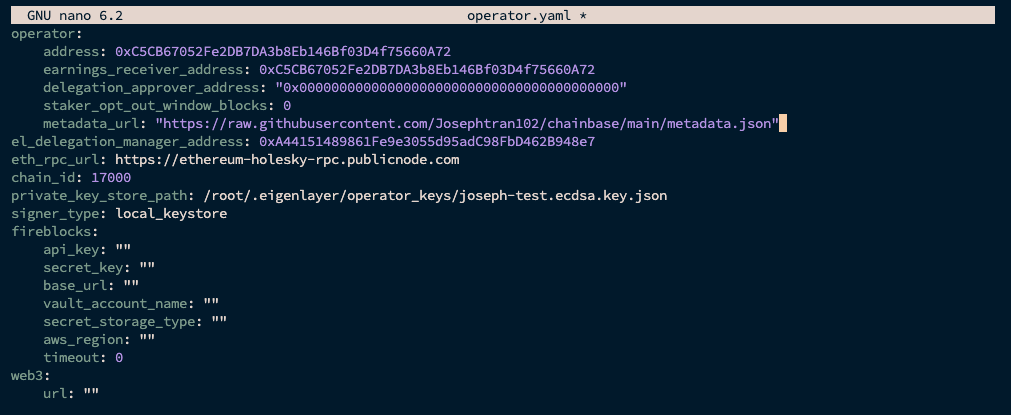Click the eth_rpc_url publicnode address
The width and height of the screenshot is (1011, 415).
click(x=287, y=159)
